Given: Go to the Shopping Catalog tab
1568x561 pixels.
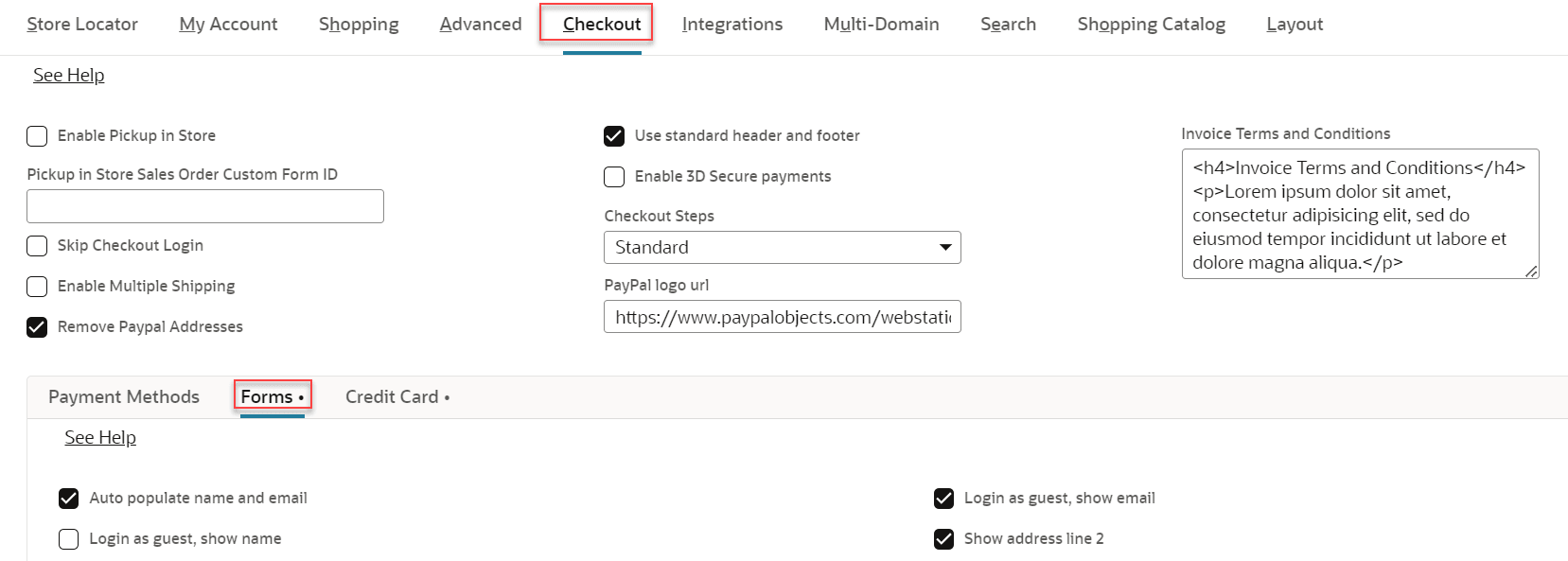Looking at the screenshot, I should pos(1152,25).
